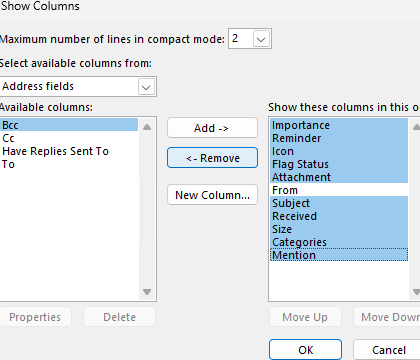
Task: Select Received in shown columns list
Action: point(339,216)
